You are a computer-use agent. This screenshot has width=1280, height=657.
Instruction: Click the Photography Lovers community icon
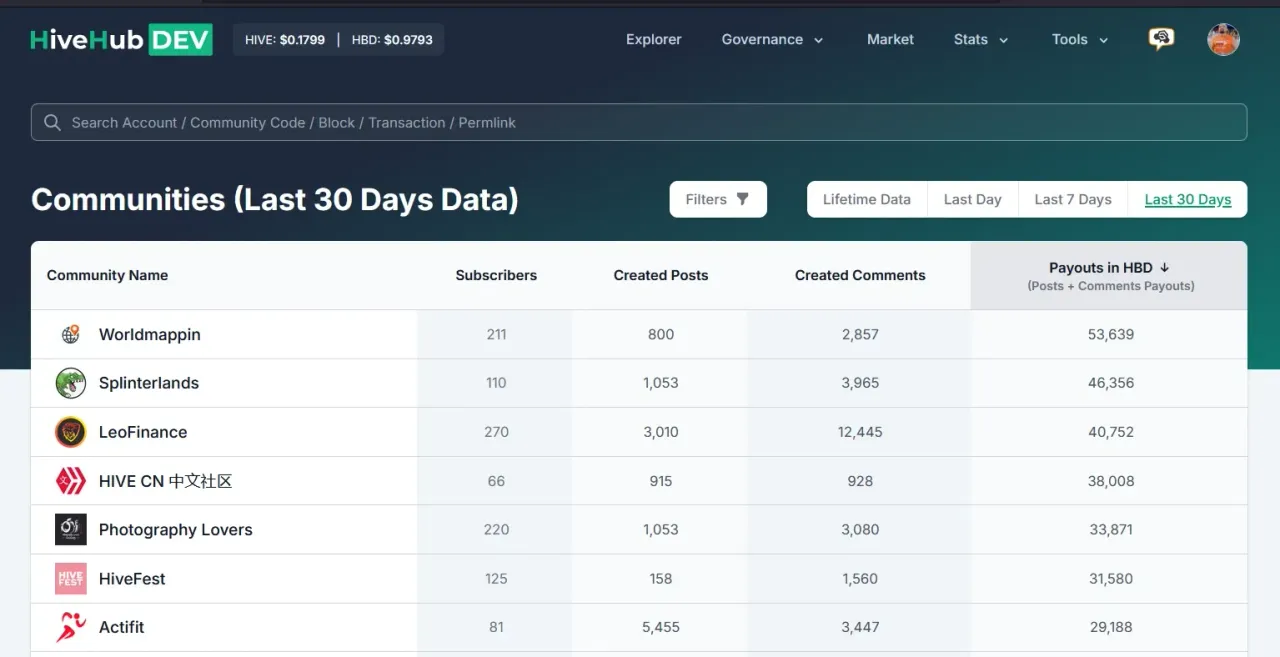coord(70,530)
